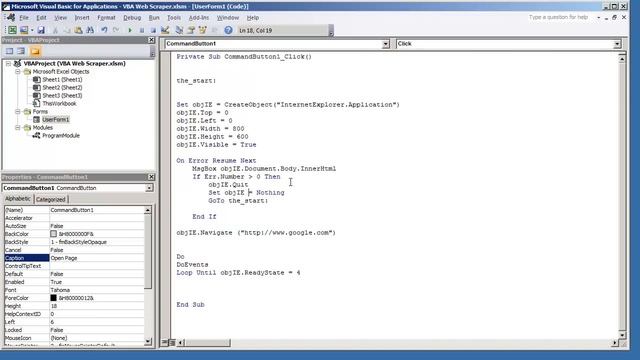Collapse the Microsoft Excel Objects folder
The height and width of the screenshot is (360, 640).
point(18,71)
